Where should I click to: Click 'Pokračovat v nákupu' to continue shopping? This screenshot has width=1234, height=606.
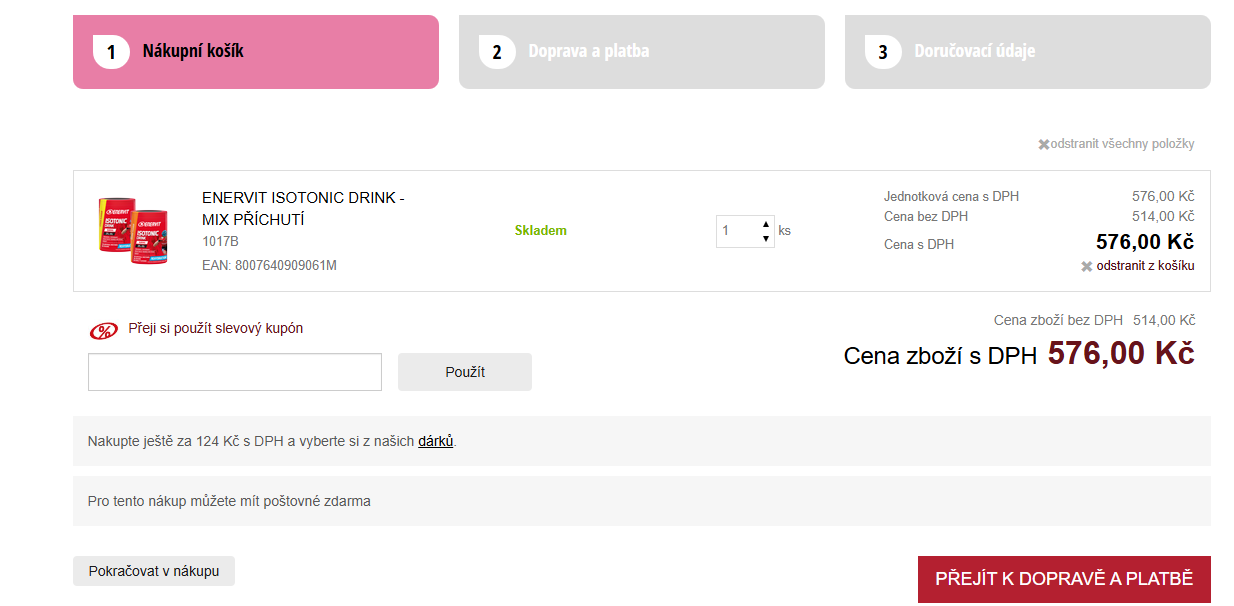(154, 571)
